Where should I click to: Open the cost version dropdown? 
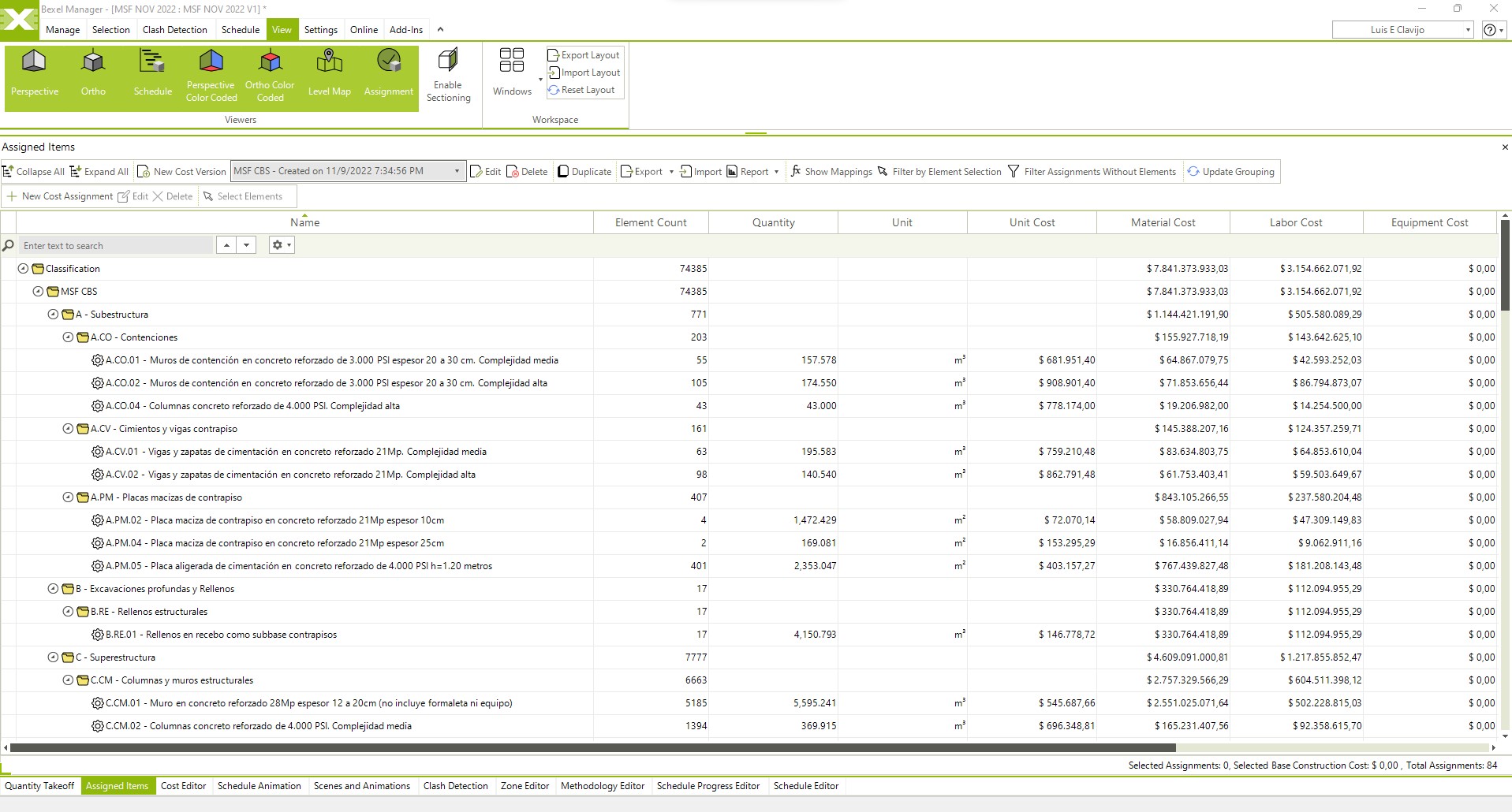[457, 171]
